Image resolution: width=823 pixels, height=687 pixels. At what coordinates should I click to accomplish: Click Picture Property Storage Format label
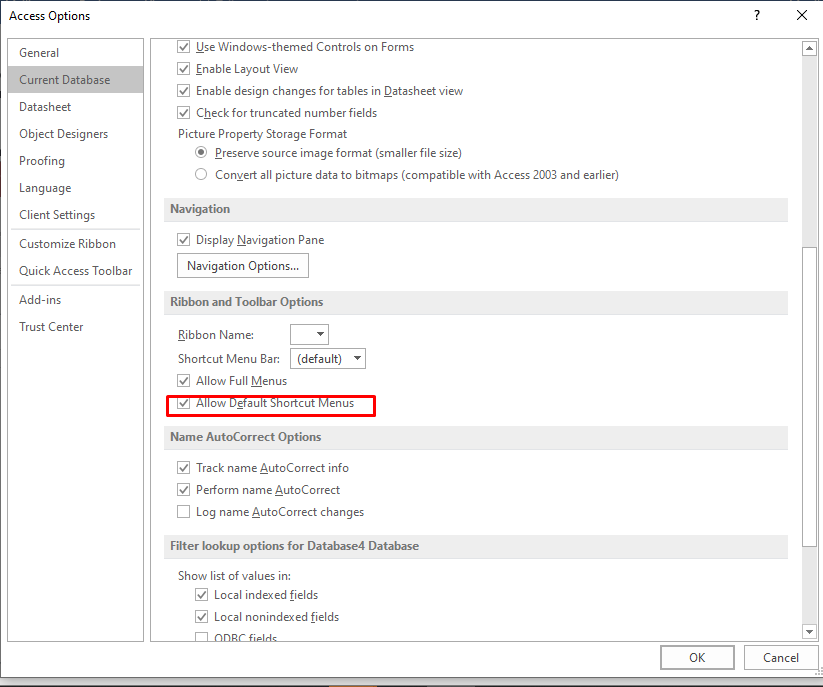pyautogui.click(x=262, y=134)
